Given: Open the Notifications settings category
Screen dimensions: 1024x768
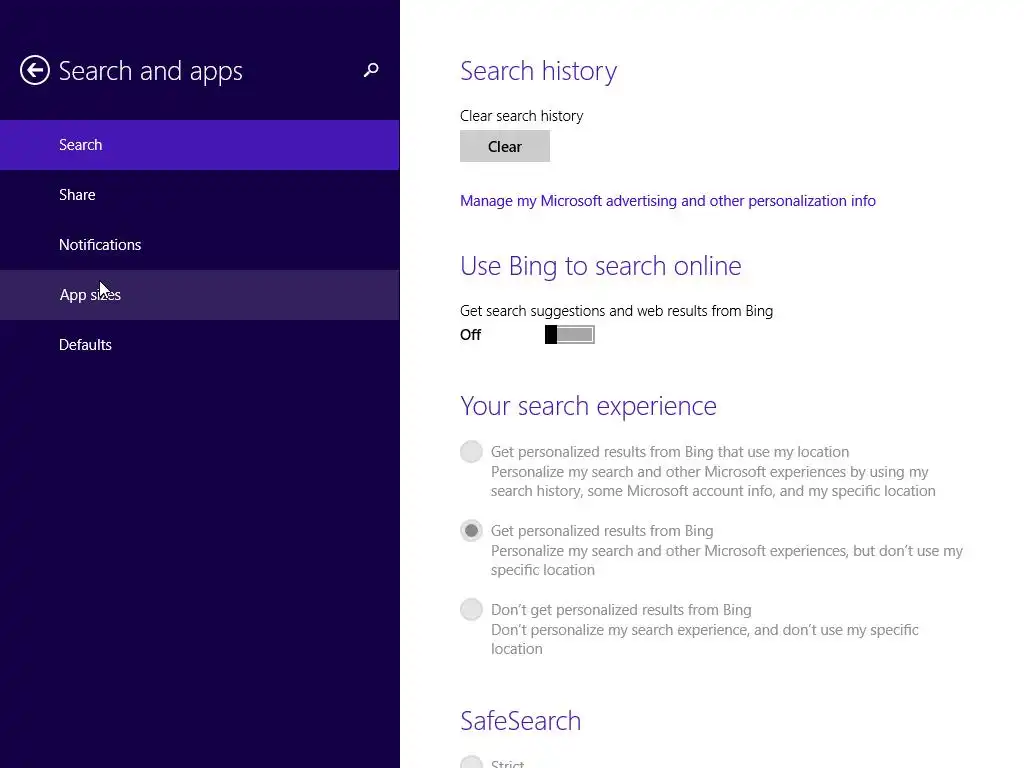Looking at the screenshot, I should point(199,245).
